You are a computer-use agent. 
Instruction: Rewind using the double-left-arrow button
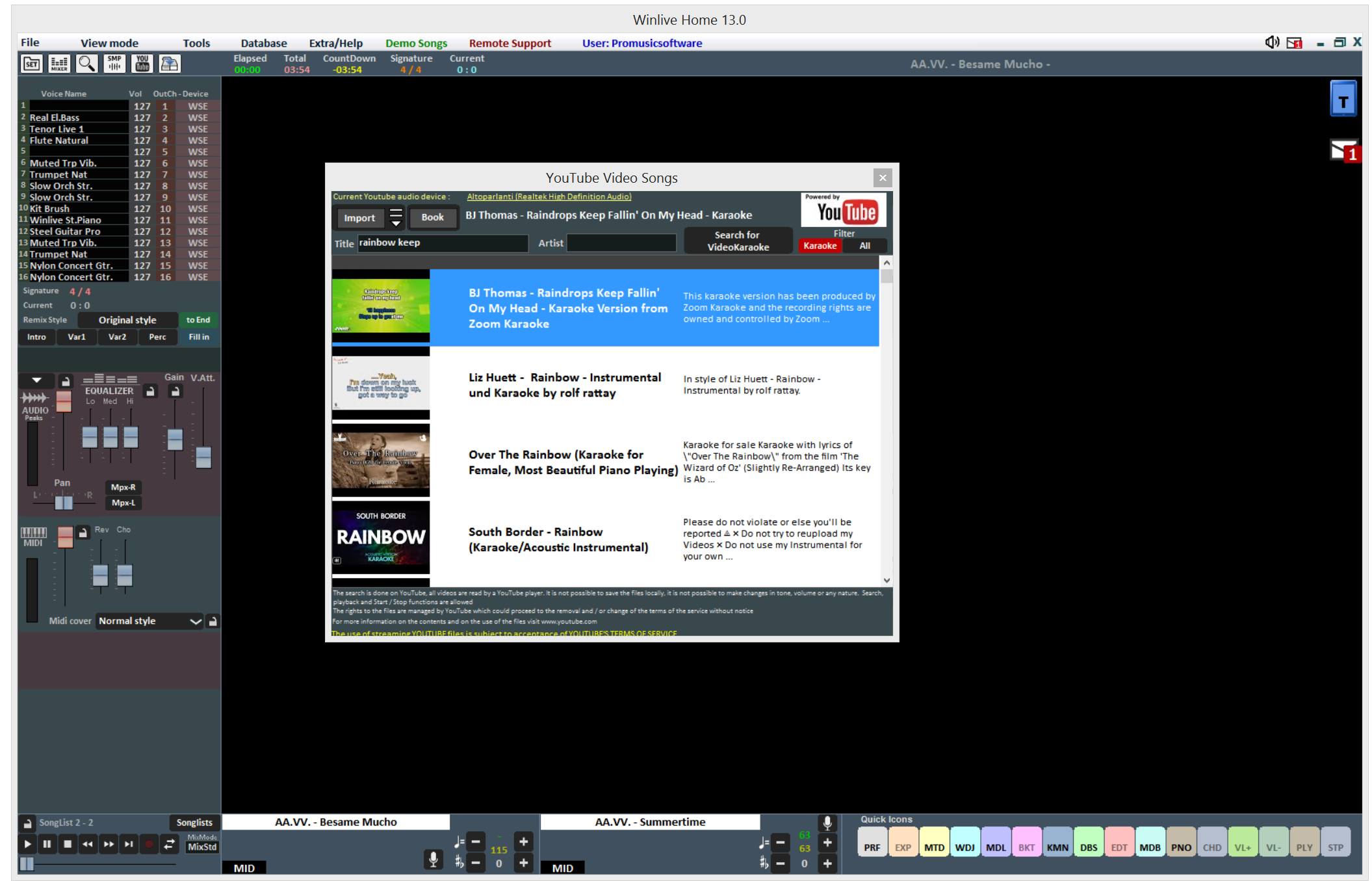click(x=88, y=844)
